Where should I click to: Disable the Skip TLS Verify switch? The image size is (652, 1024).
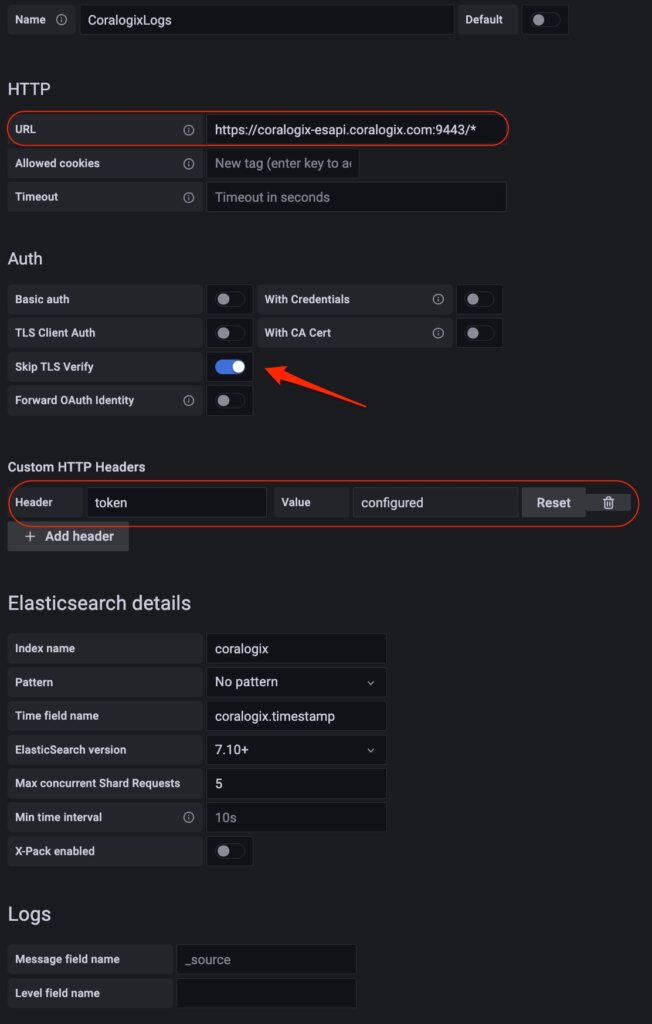pyautogui.click(x=230, y=367)
